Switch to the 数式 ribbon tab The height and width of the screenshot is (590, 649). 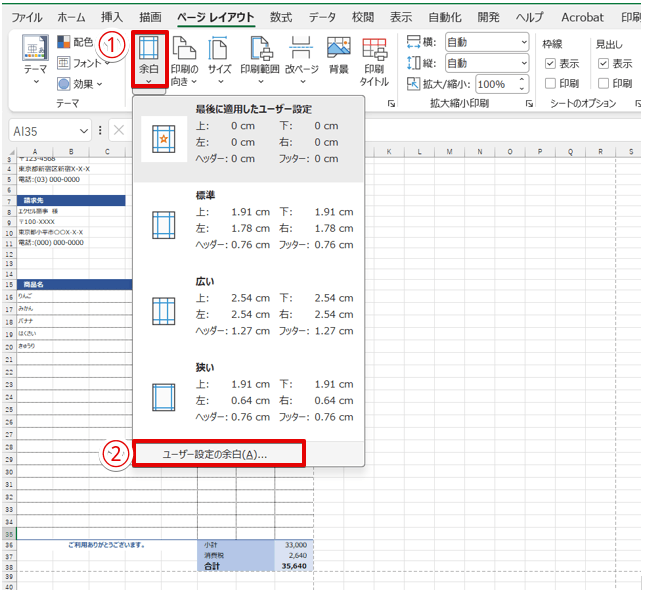[x=281, y=17]
